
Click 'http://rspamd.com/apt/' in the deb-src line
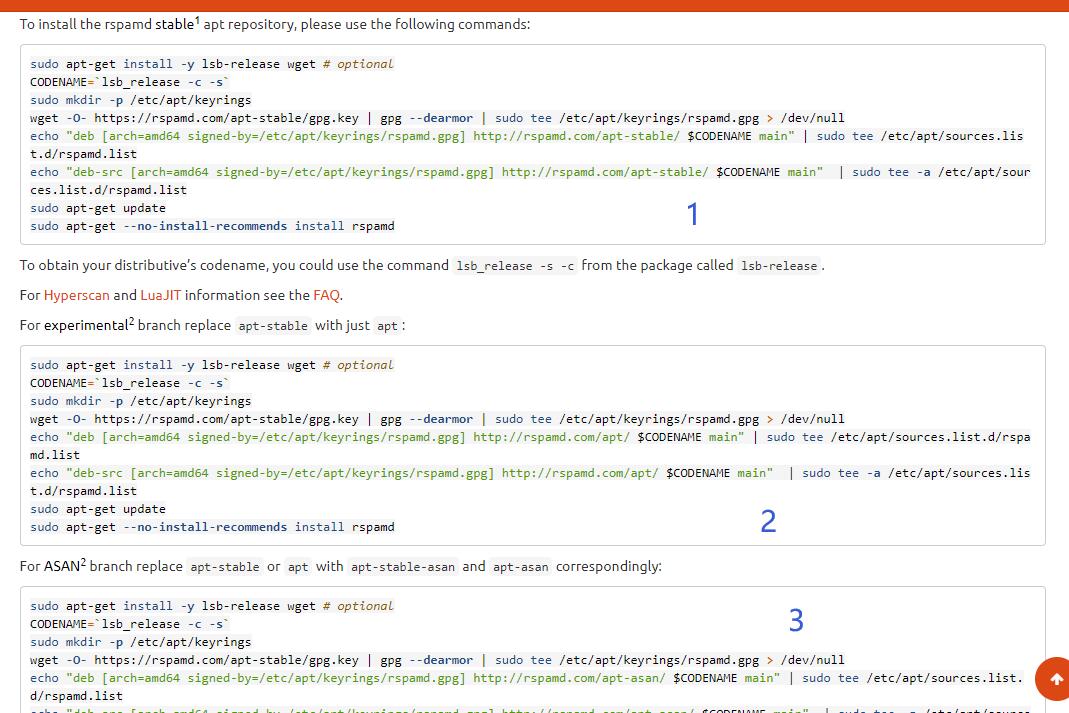[580, 473]
